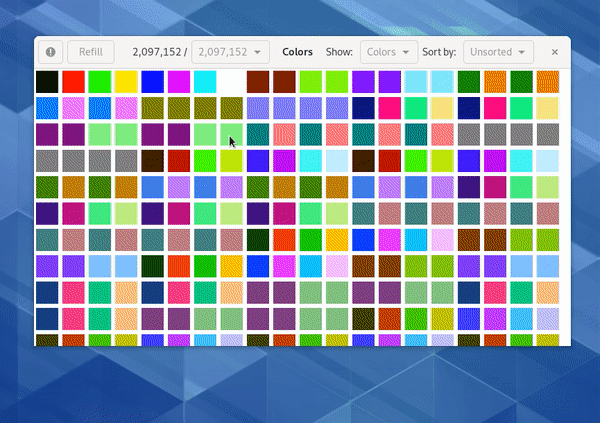The image size is (600, 423).
Task: Select the blue swatch directly below black
Action: 47,108
